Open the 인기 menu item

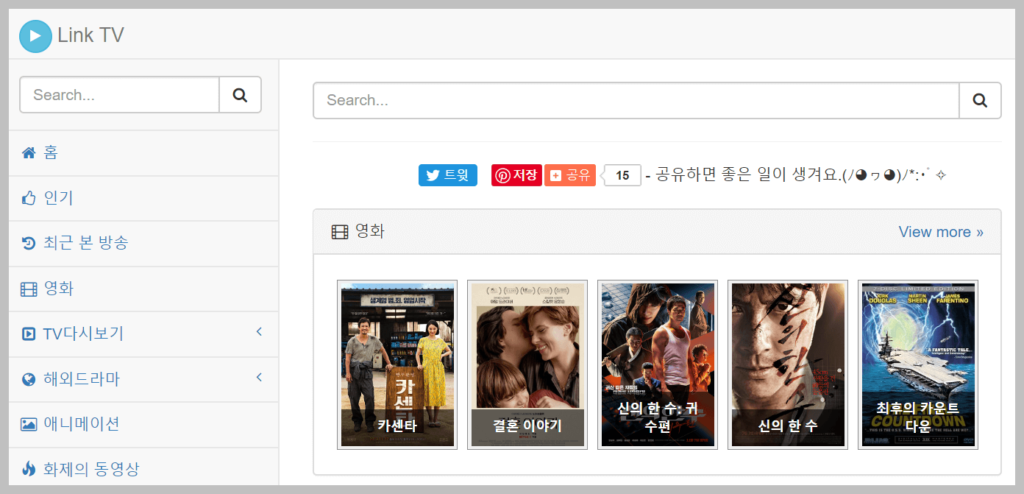point(144,198)
